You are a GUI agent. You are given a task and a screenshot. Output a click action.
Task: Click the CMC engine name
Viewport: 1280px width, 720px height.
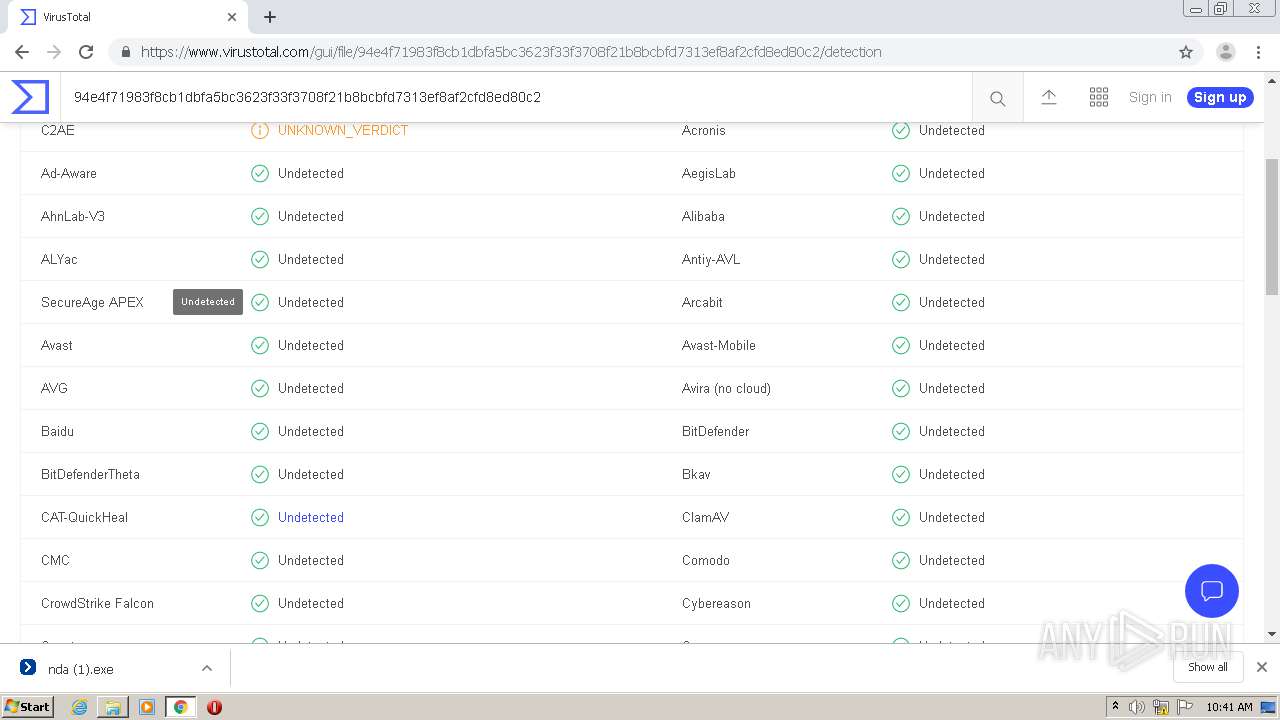click(55, 560)
